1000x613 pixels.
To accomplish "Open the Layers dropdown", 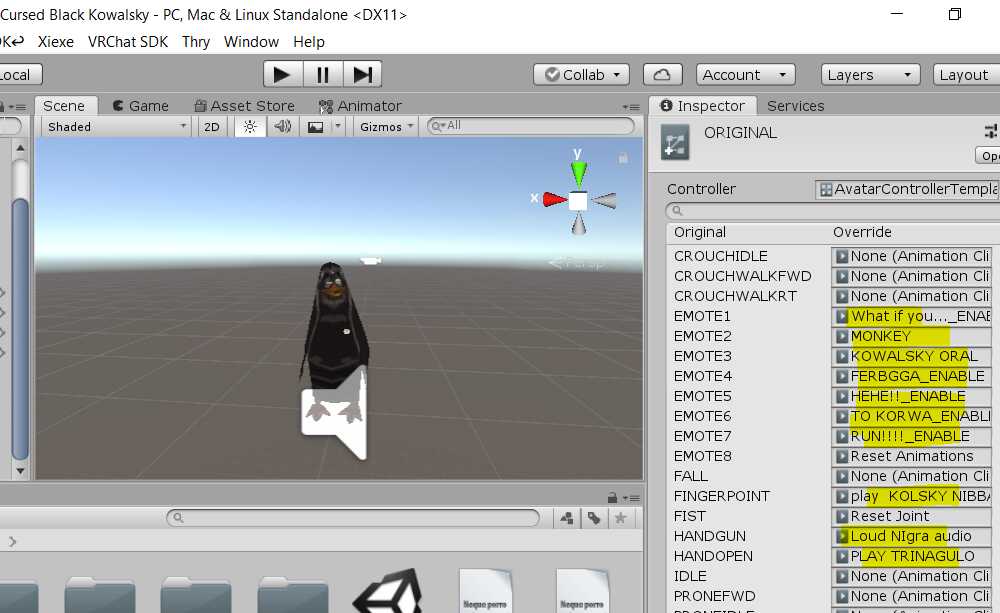I will (870, 75).
